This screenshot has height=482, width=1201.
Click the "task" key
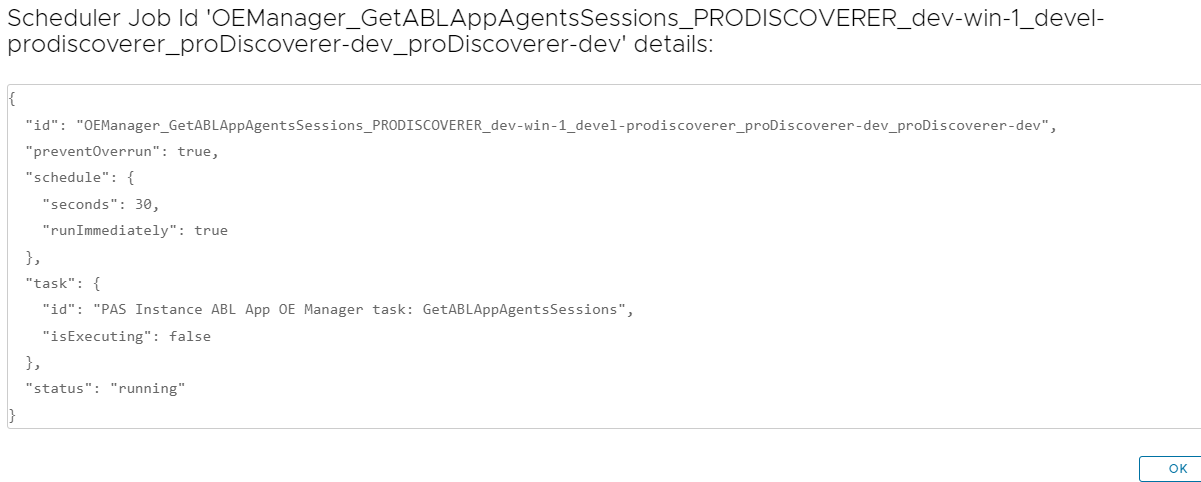pyautogui.click(x=50, y=283)
